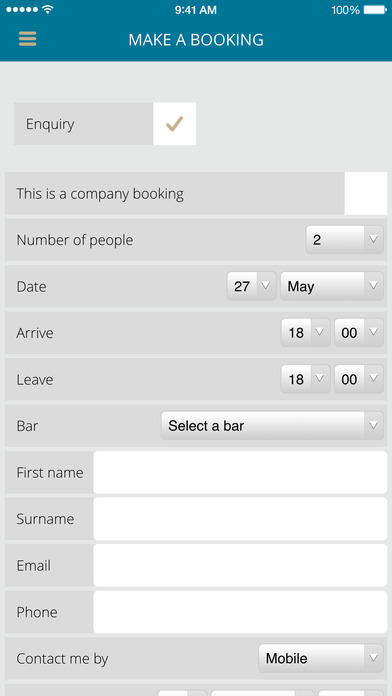Uncheck the Enquiry checkbox

(x=174, y=124)
